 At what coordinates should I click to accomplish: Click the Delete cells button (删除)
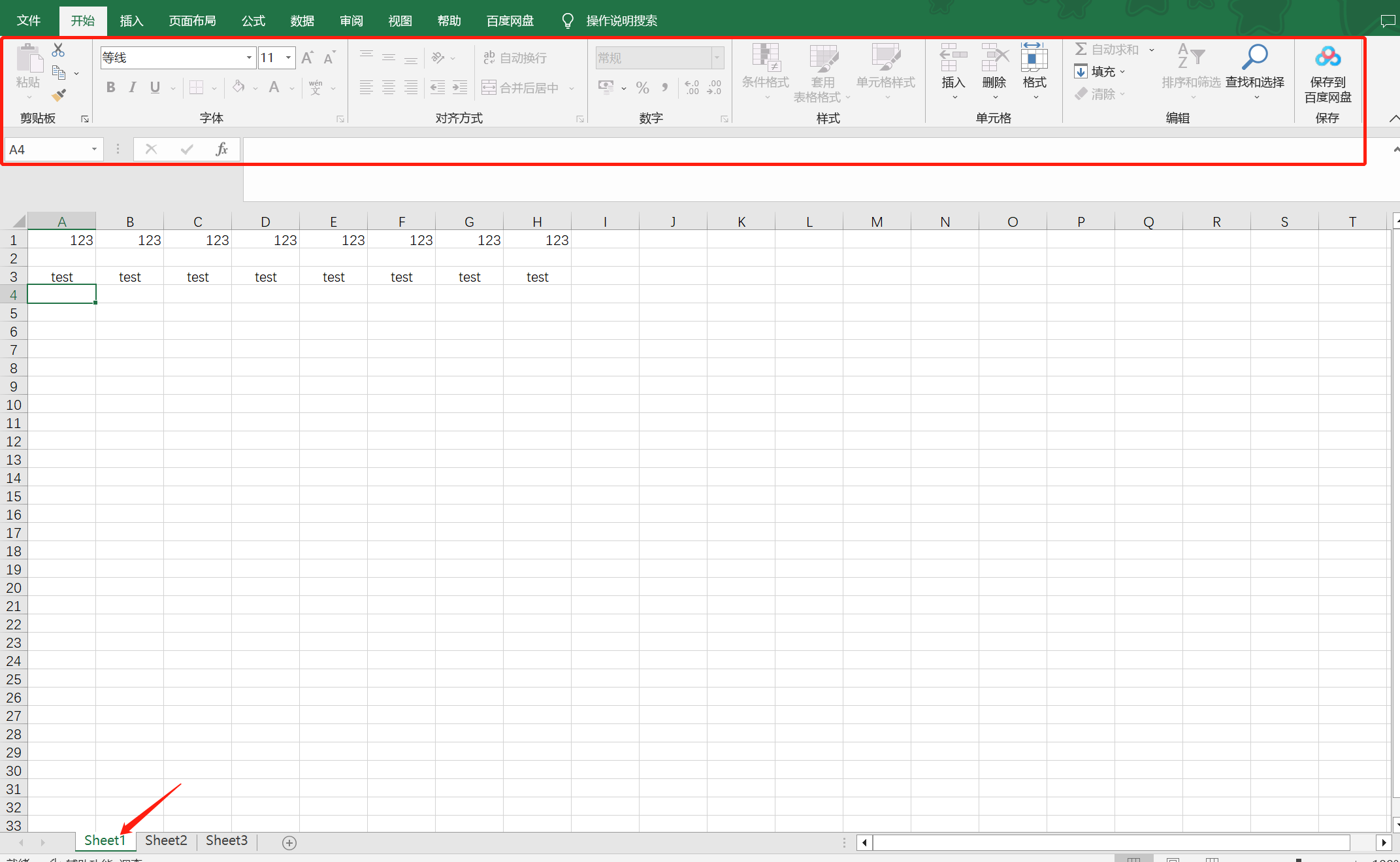(x=994, y=72)
